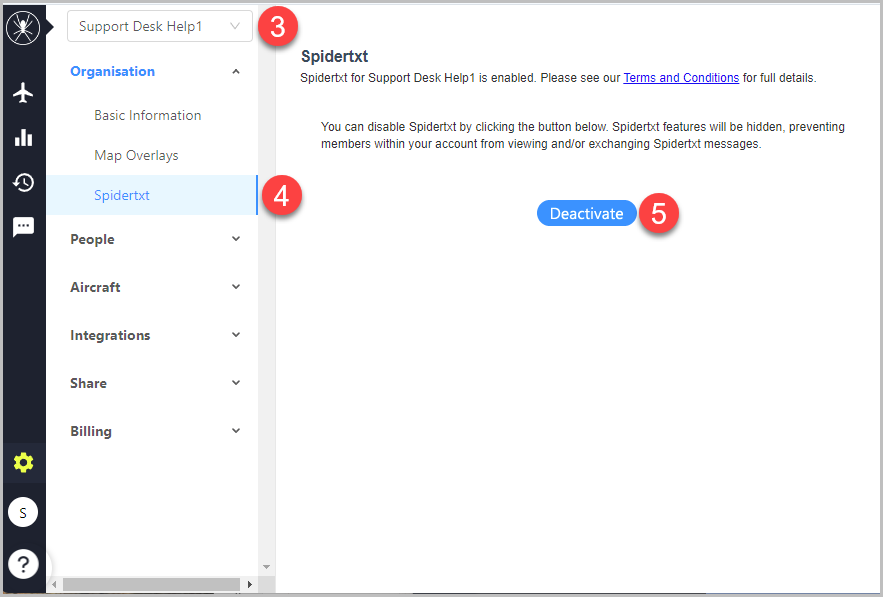883x597 pixels.
Task: Select Map Overlays menu item
Action: coord(136,155)
